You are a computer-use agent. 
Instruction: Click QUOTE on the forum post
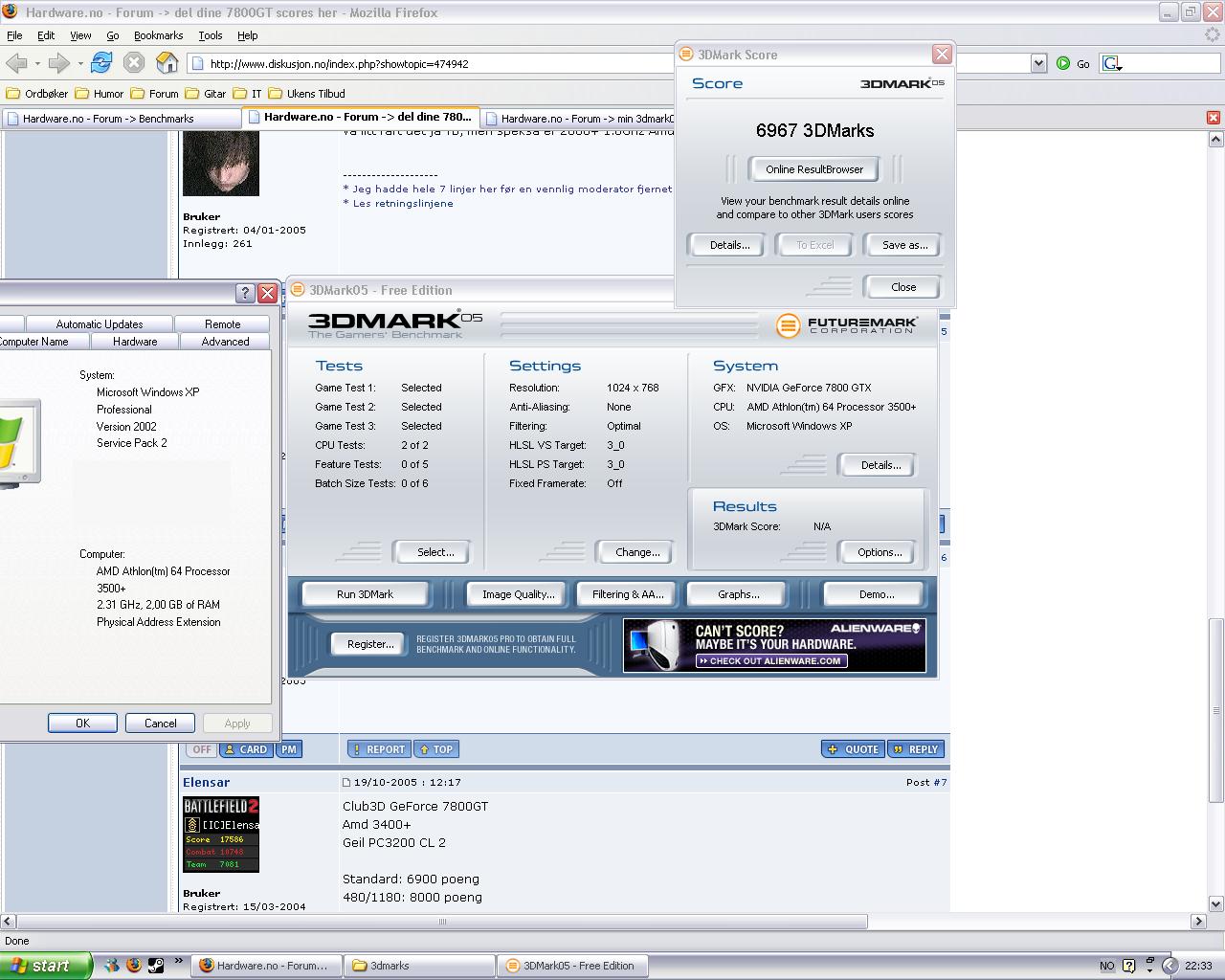click(x=853, y=749)
